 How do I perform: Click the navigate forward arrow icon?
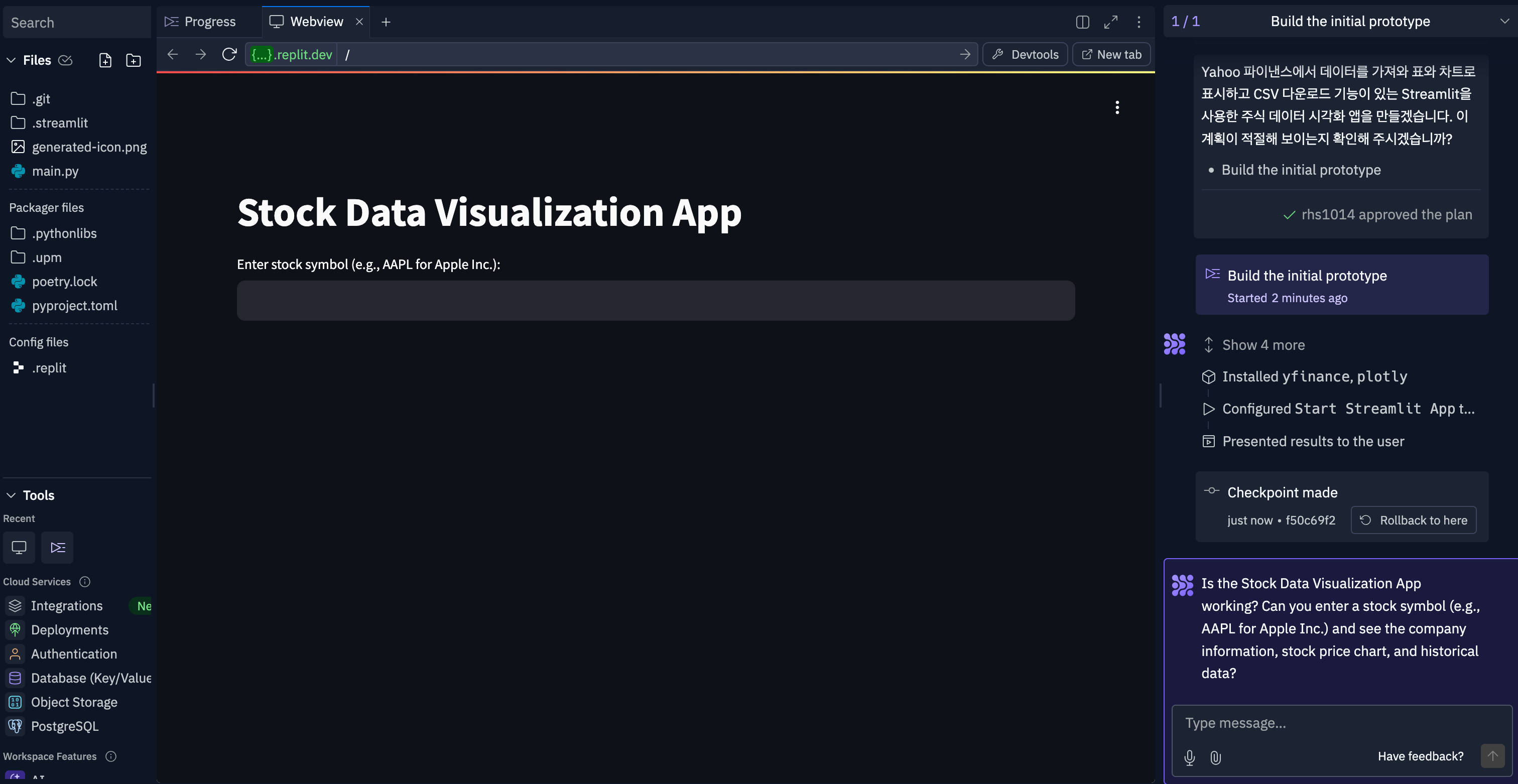point(199,54)
